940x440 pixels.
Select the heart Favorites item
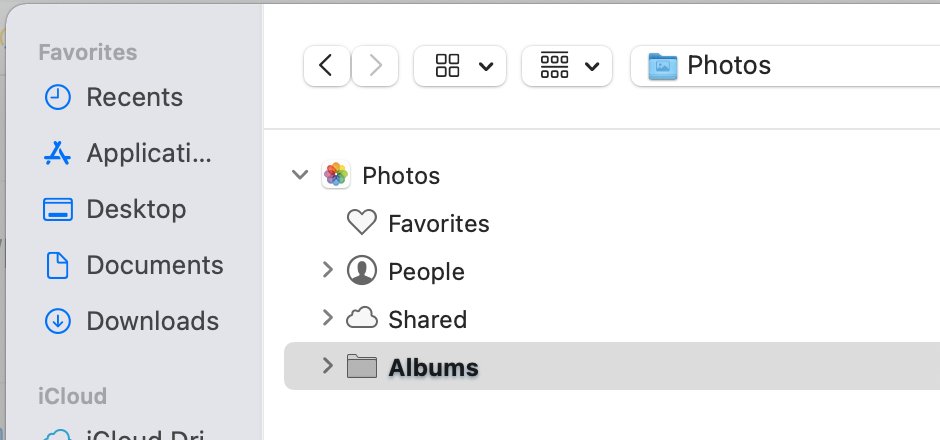(x=361, y=223)
